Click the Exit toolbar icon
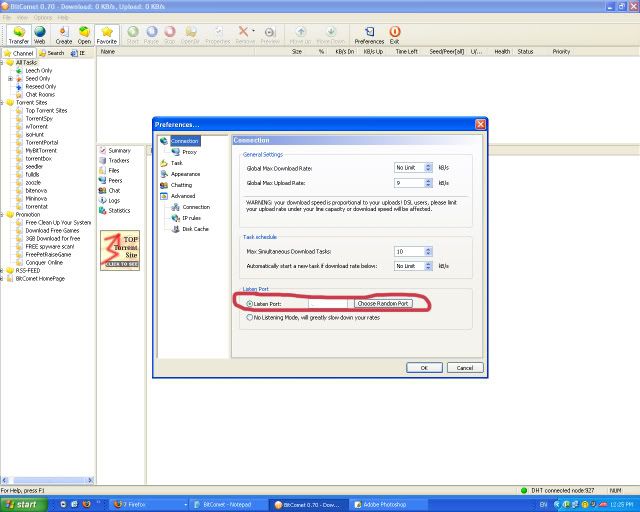Viewport: 640px width, 512px height. pyautogui.click(x=394, y=35)
